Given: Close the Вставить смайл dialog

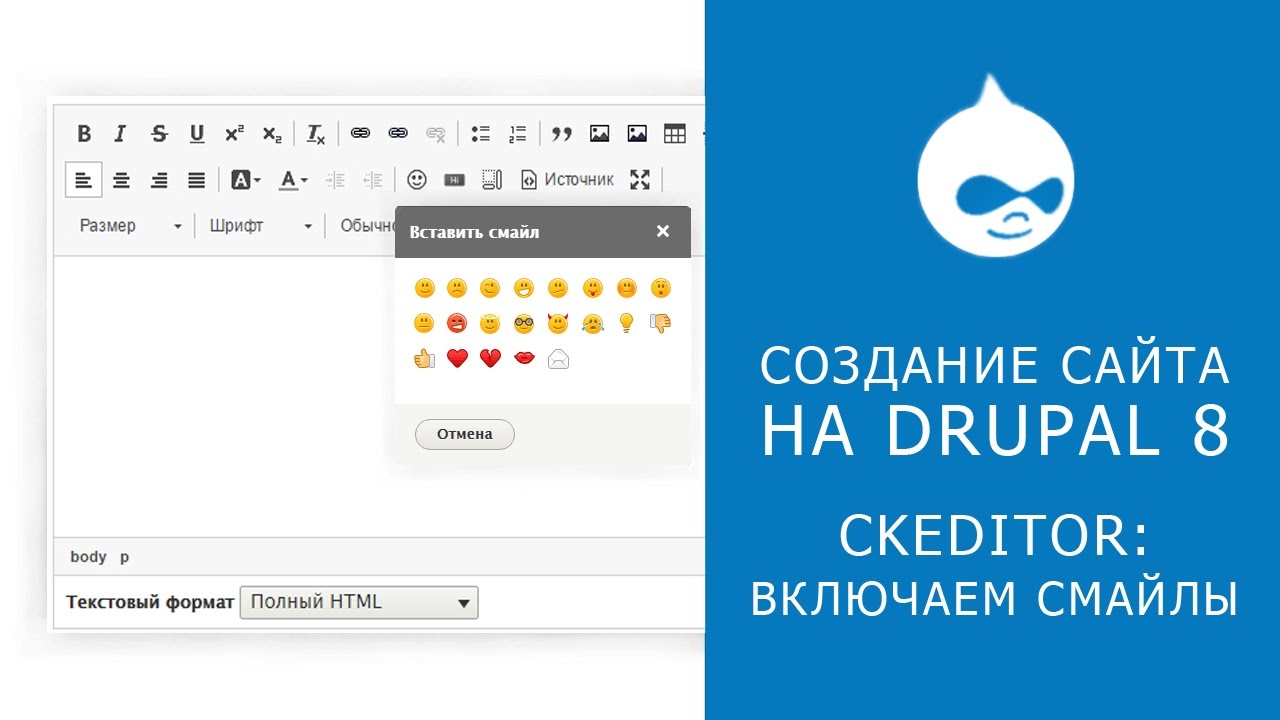Looking at the screenshot, I should (x=662, y=231).
